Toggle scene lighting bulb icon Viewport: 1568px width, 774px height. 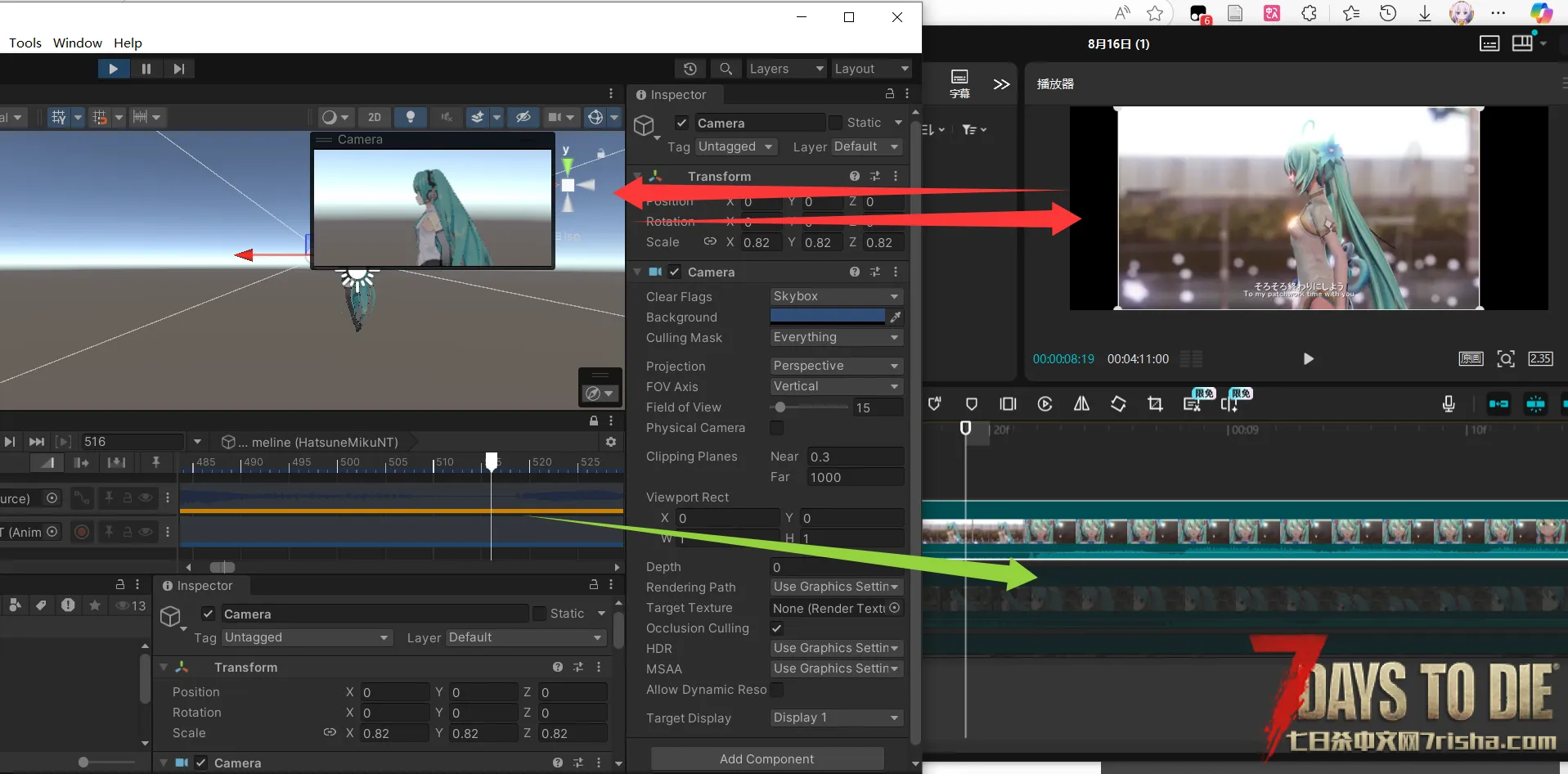click(411, 117)
